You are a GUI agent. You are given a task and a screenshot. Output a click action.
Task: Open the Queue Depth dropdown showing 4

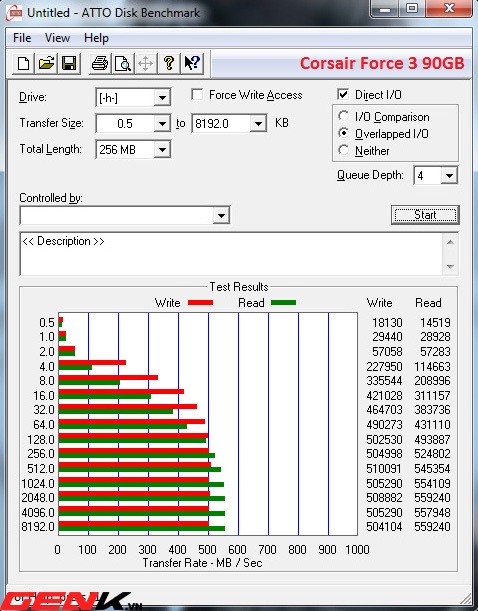pyautogui.click(x=449, y=176)
